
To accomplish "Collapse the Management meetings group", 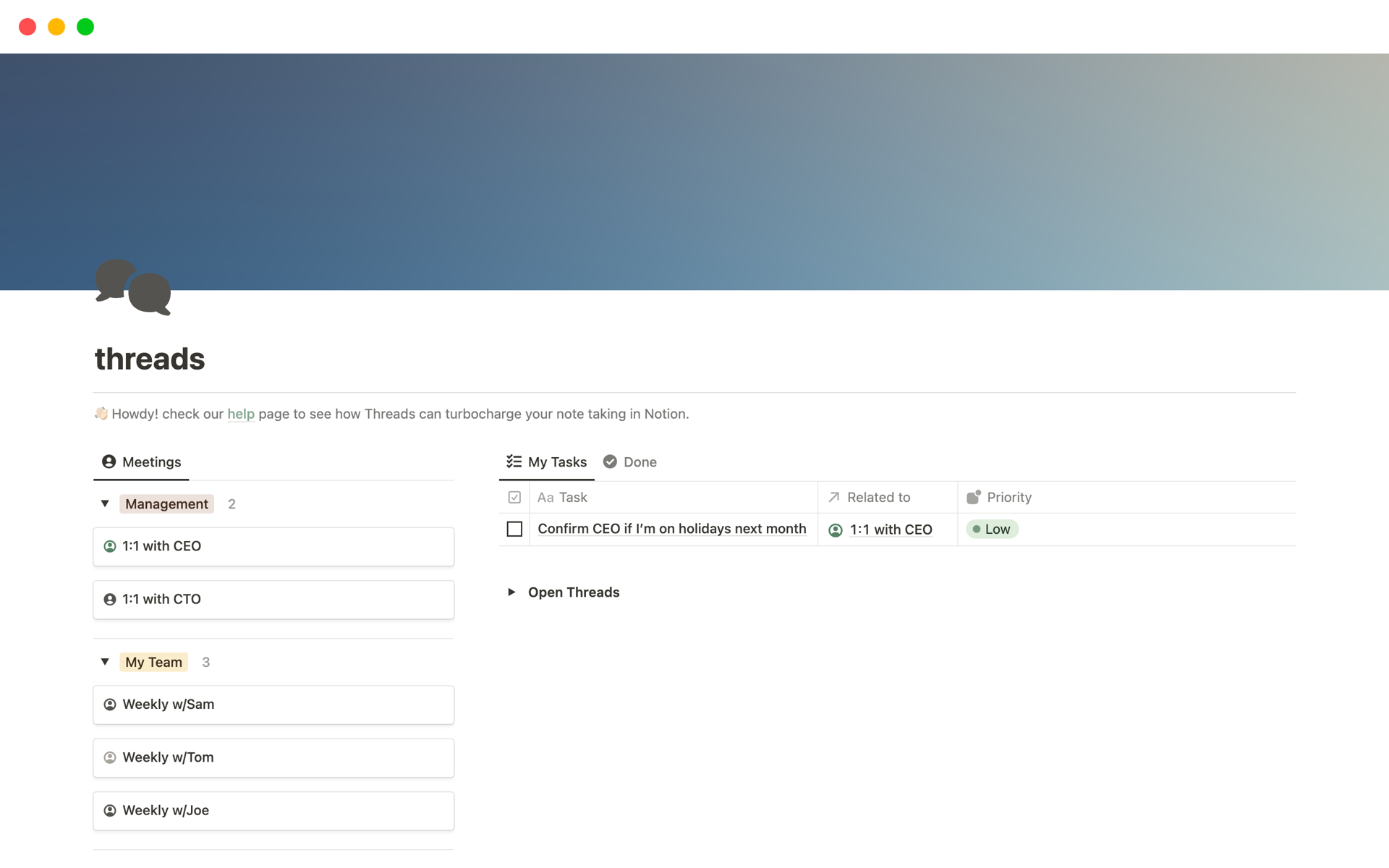I will (105, 503).
